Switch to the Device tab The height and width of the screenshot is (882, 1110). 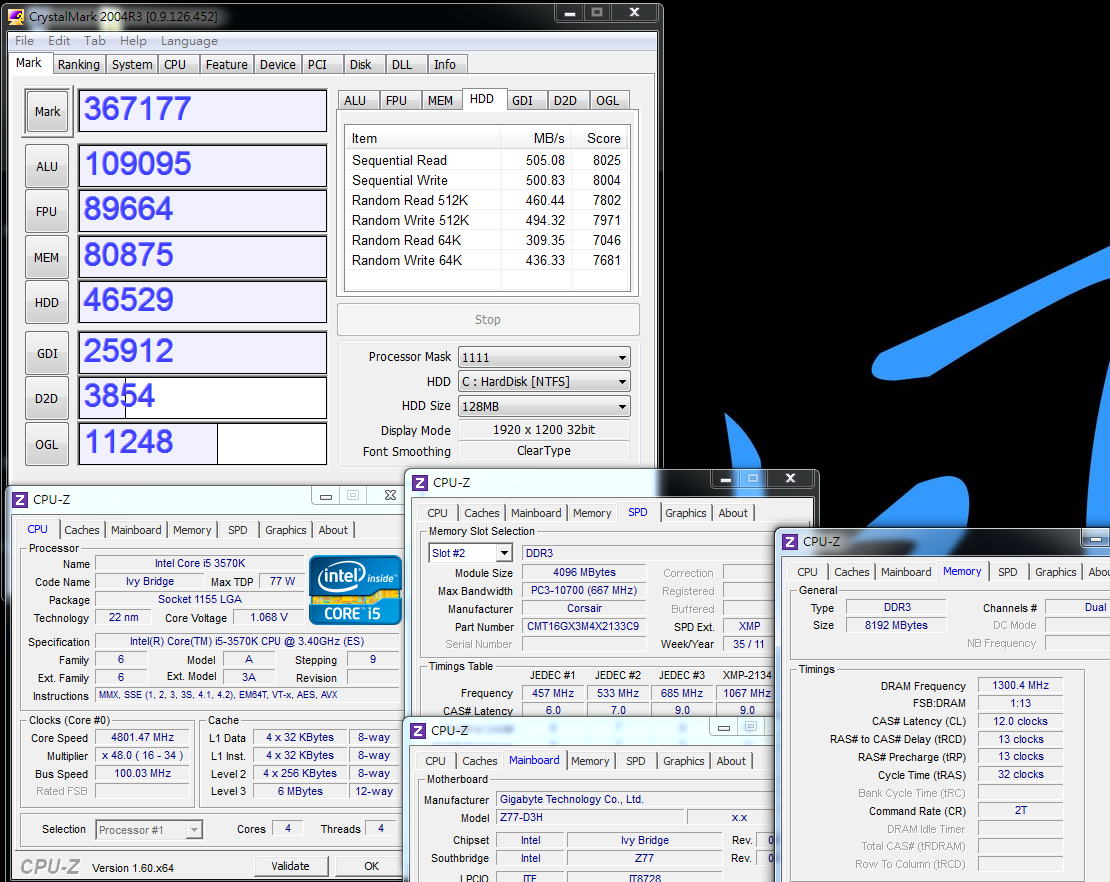pyautogui.click(x=278, y=64)
